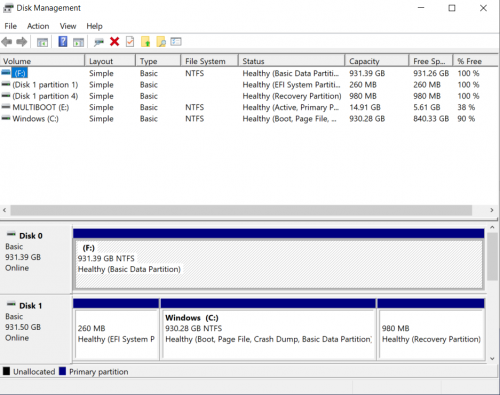Click the black Unallocated legend swatch
The image size is (500, 395).
click(6, 371)
